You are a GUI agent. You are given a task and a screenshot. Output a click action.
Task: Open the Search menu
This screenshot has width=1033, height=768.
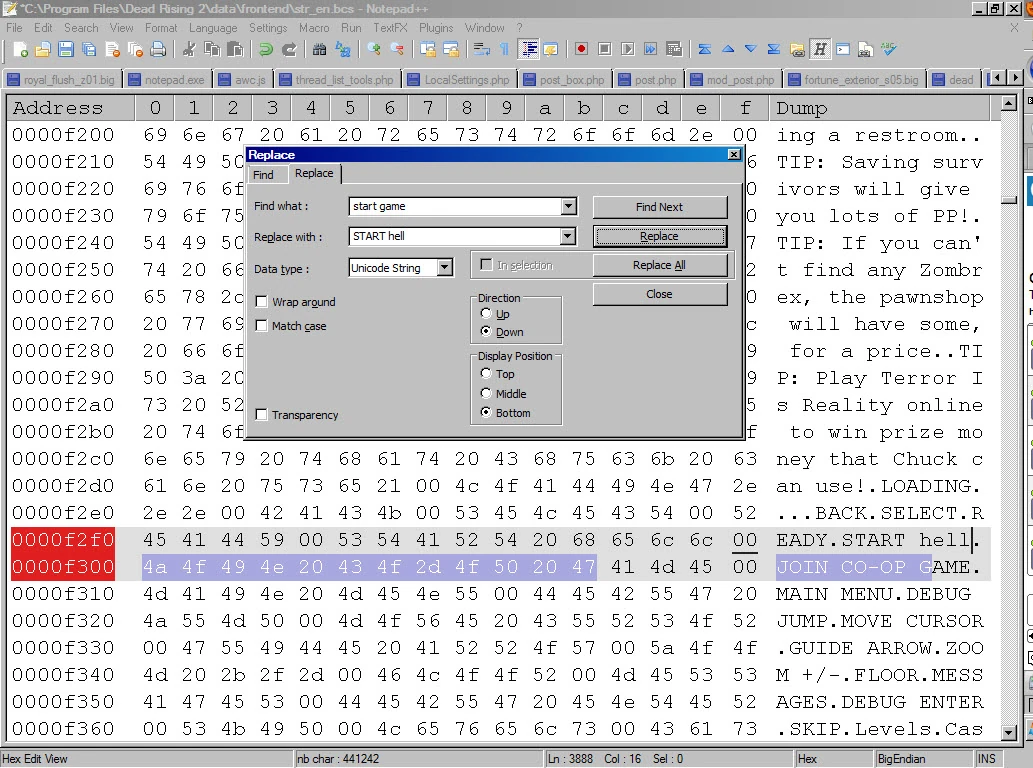coord(81,28)
